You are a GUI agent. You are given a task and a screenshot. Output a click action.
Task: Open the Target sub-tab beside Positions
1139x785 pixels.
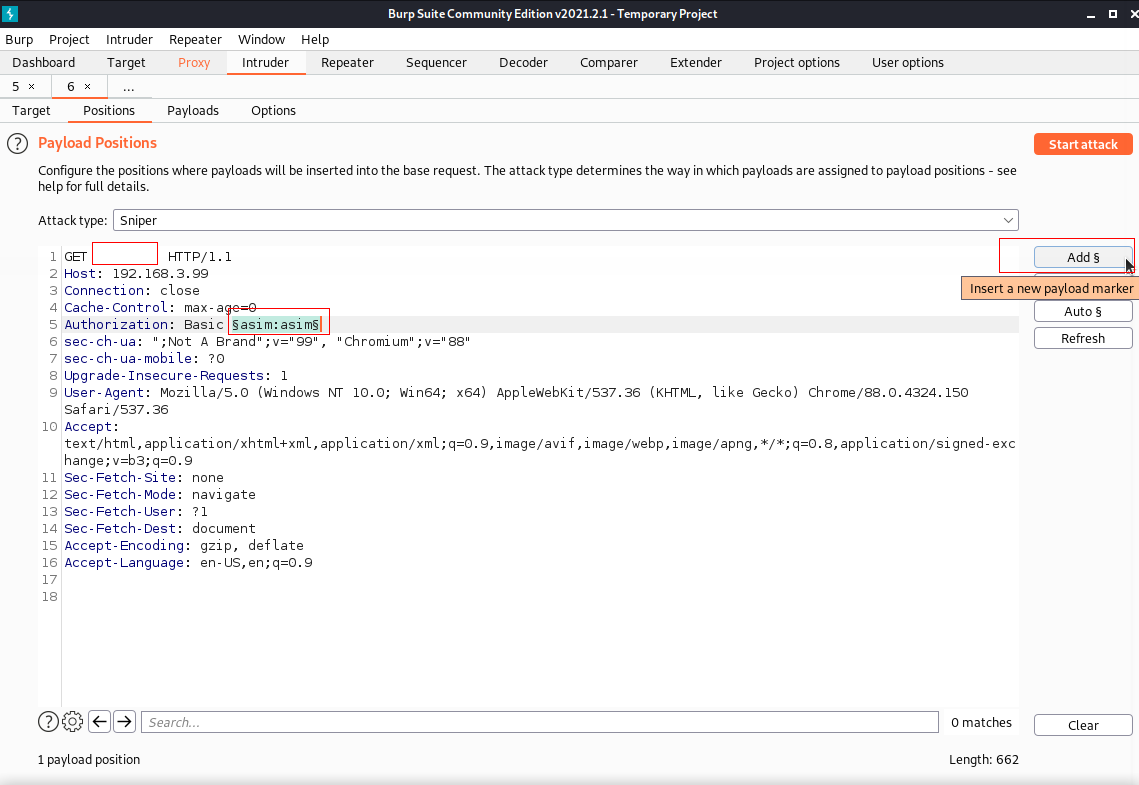coord(31,110)
